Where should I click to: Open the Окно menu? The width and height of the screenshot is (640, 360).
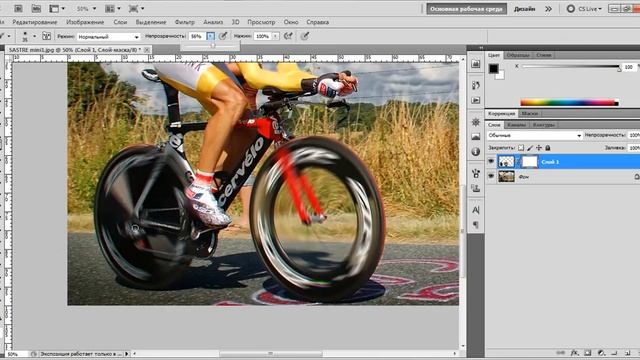[x=291, y=22]
